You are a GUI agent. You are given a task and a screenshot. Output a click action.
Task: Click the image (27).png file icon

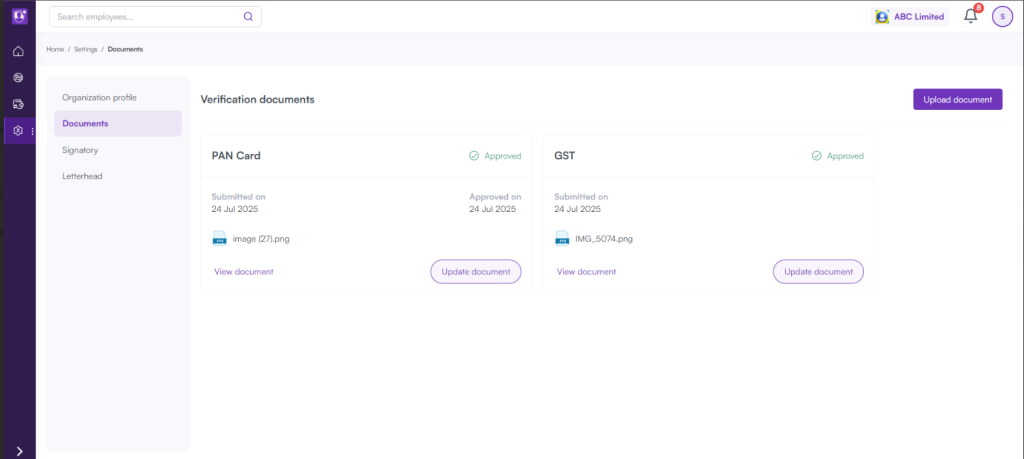(219, 238)
